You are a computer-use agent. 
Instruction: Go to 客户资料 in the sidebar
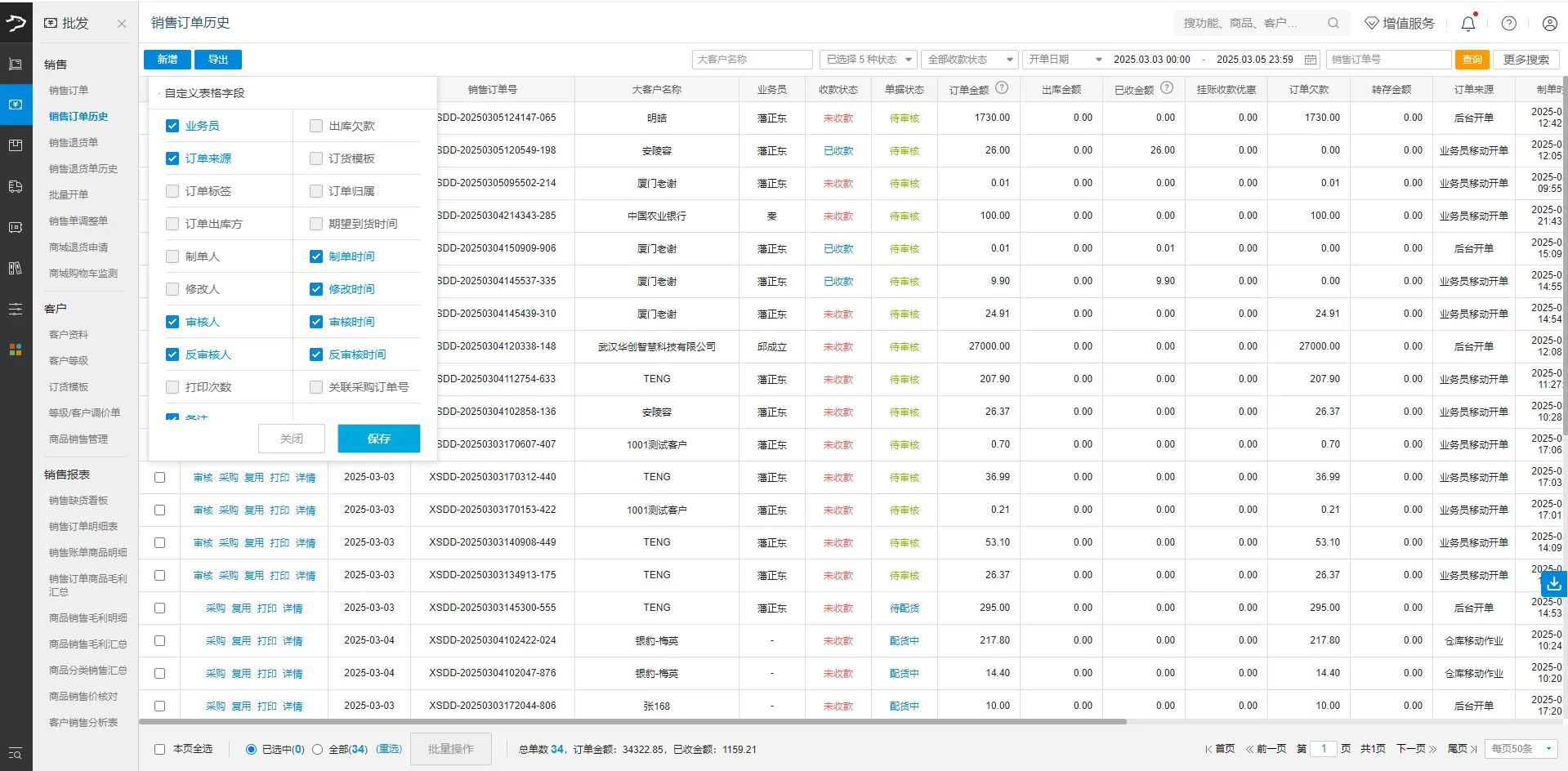[x=69, y=335]
